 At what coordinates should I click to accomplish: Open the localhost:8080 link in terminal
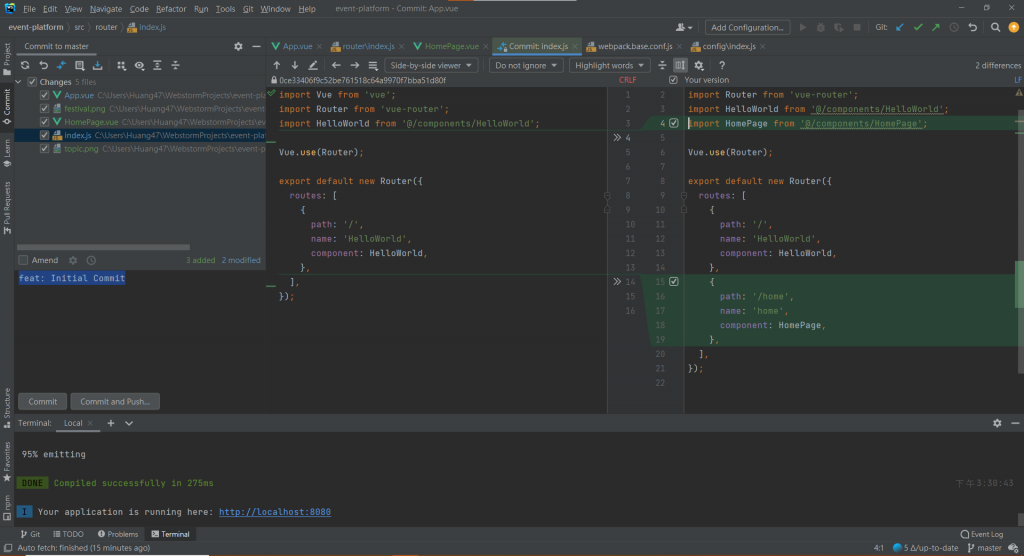coord(275,512)
